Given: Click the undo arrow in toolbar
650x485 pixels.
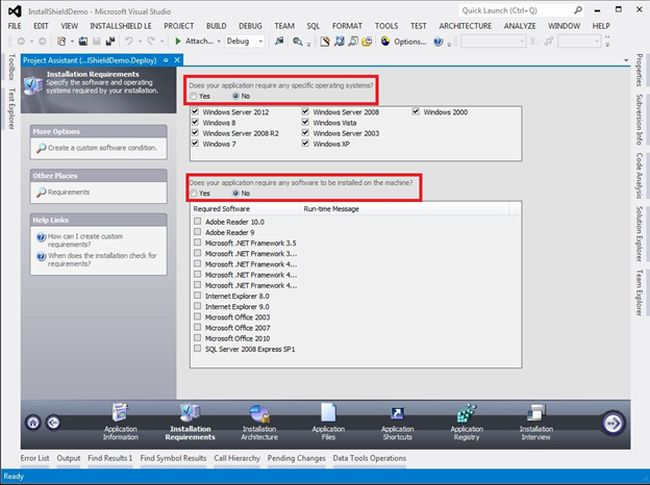Looking at the screenshot, I should click(x=129, y=41).
